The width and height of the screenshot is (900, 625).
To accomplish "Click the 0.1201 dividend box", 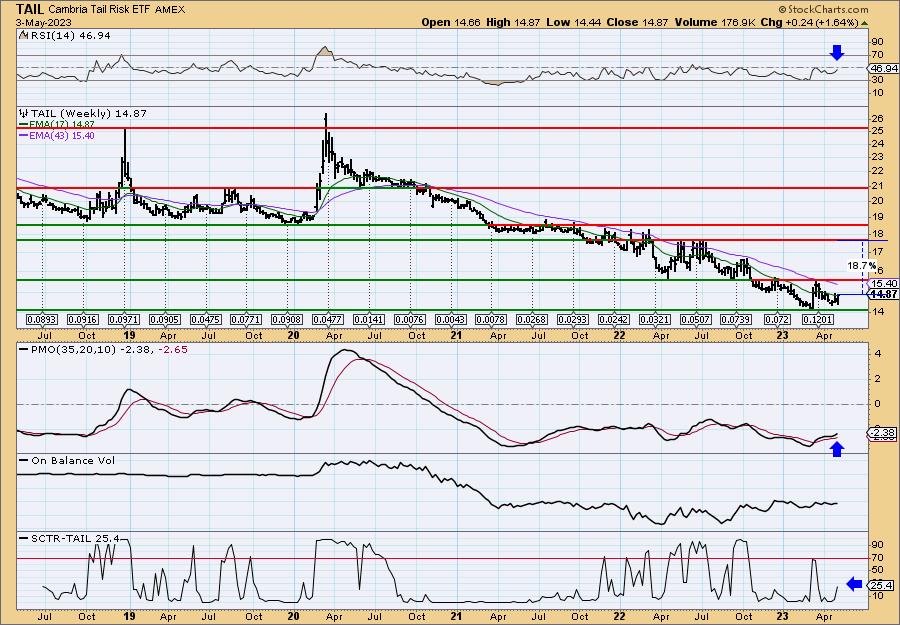I will pos(818,319).
